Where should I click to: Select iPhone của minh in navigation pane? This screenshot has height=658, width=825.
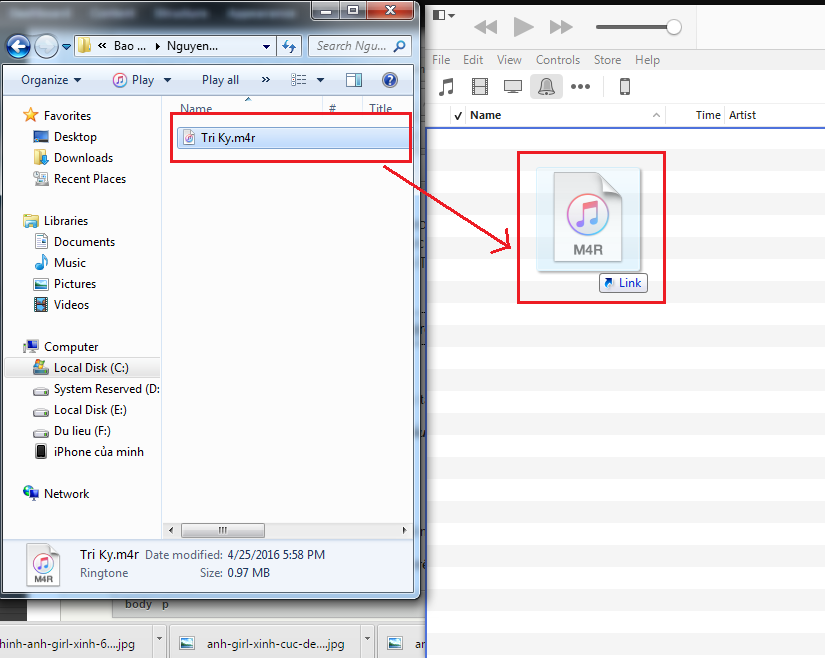98,452
